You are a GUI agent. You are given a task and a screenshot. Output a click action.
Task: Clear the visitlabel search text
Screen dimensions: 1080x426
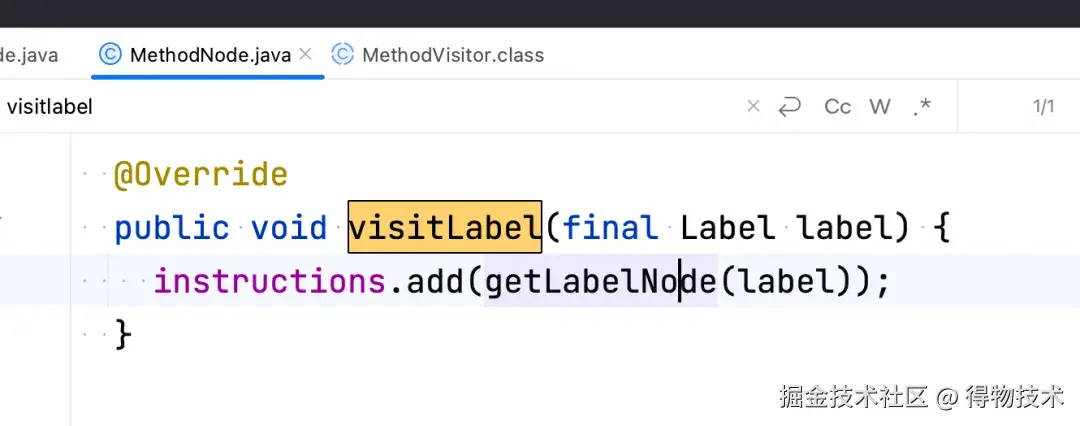[754, 106]
